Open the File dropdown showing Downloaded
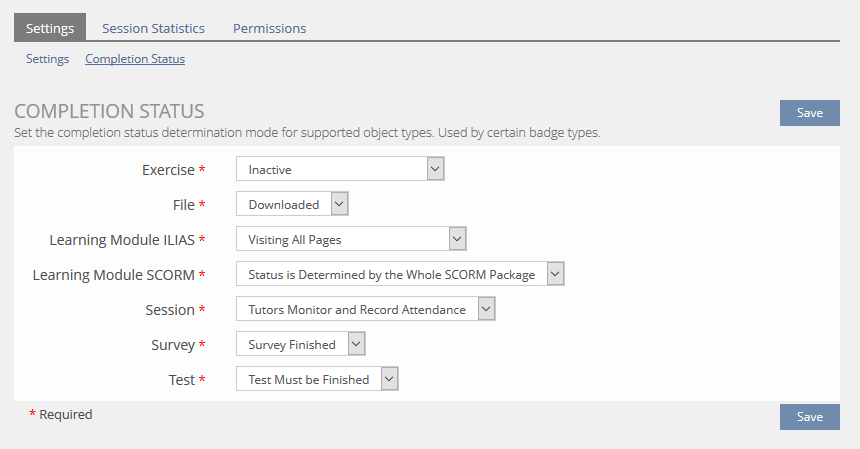Image resolution: width=860 pixels, height=449 pixels. click(292, 204)
